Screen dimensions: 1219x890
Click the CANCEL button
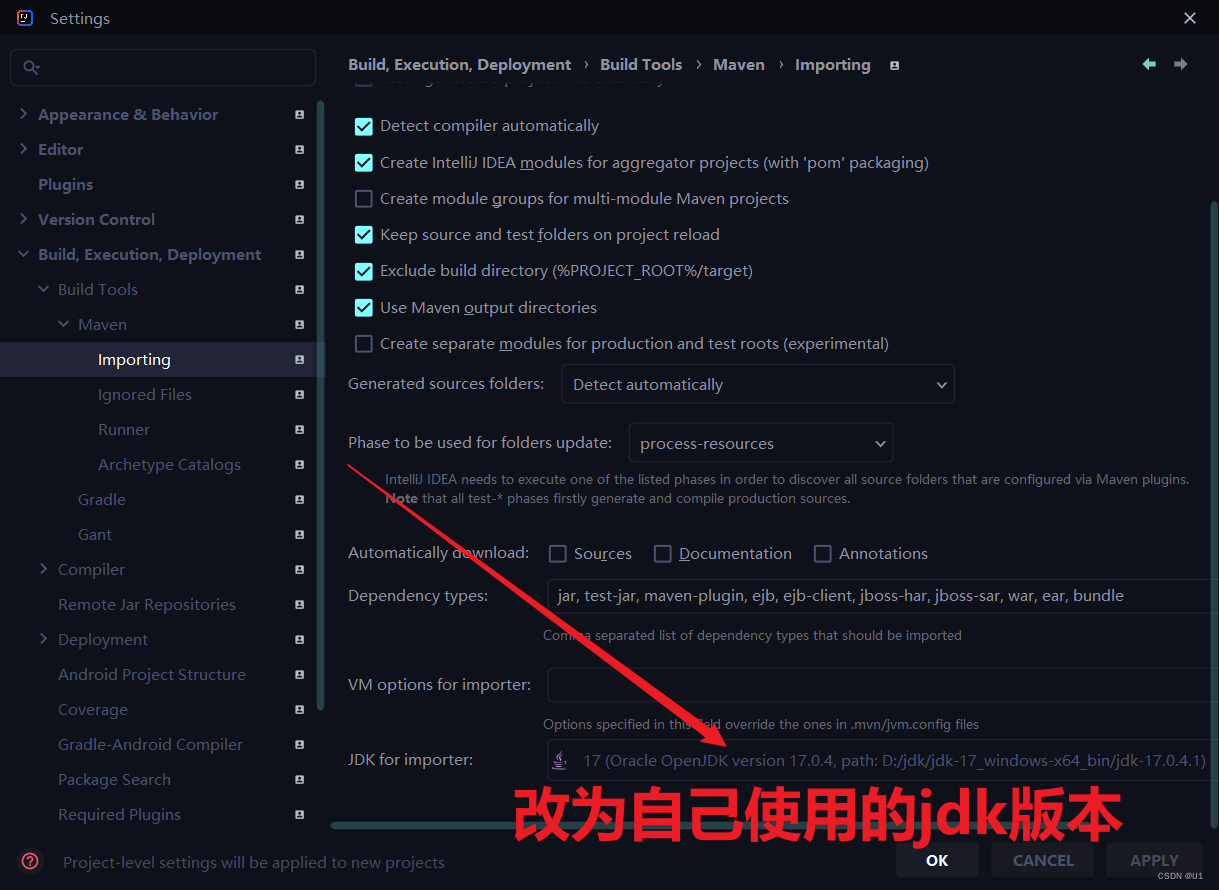pyautogui.click(x=1043, y=860)
